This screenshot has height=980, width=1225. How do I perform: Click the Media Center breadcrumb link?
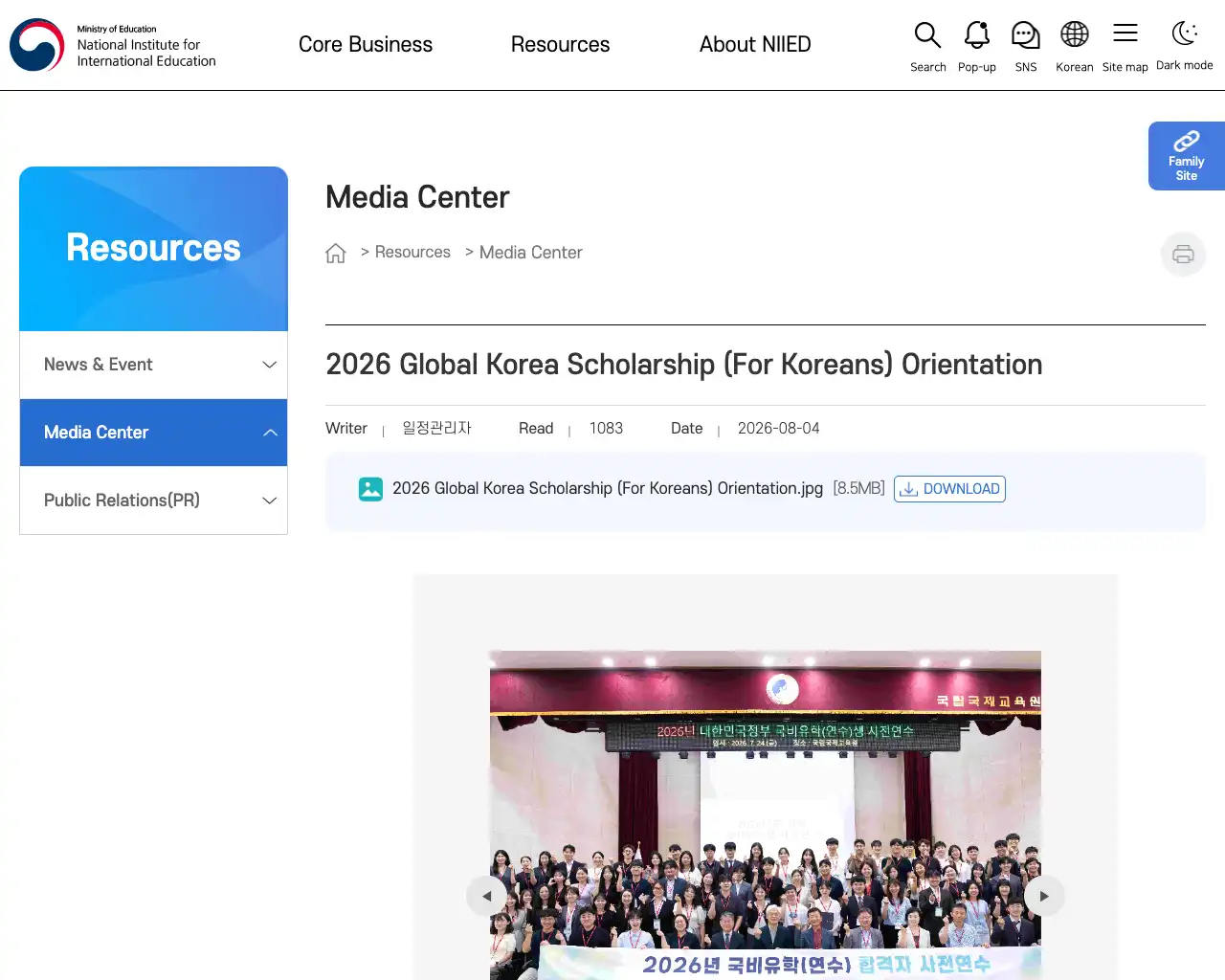(530, 253)
